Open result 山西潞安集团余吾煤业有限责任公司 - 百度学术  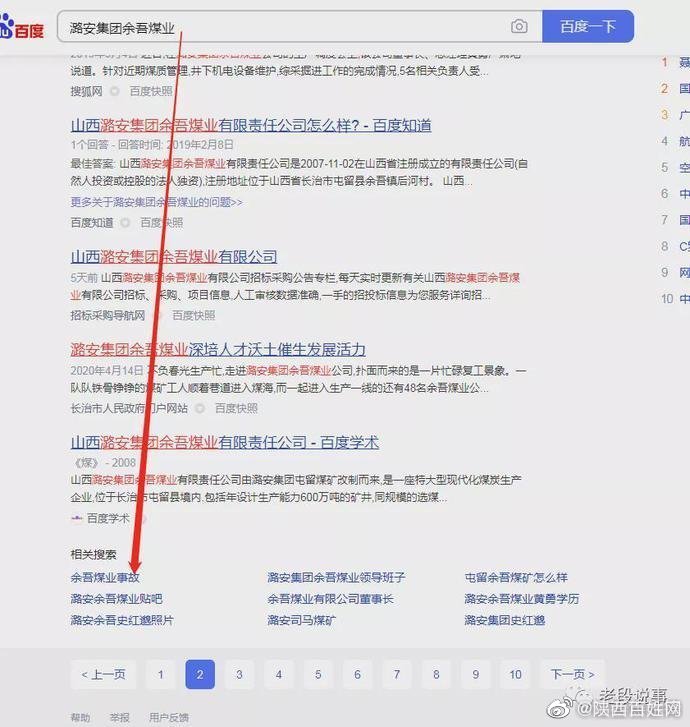pos(224,442)
